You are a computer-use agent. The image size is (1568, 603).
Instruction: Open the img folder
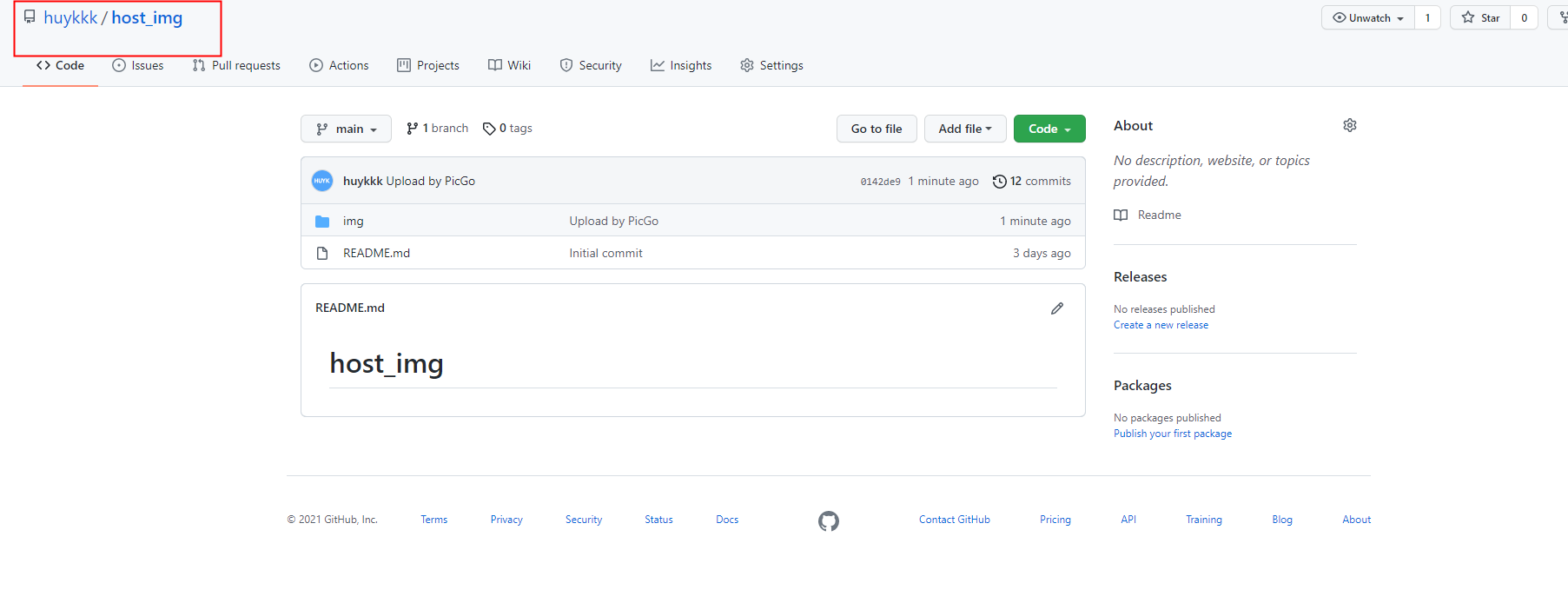coord(354,221)
